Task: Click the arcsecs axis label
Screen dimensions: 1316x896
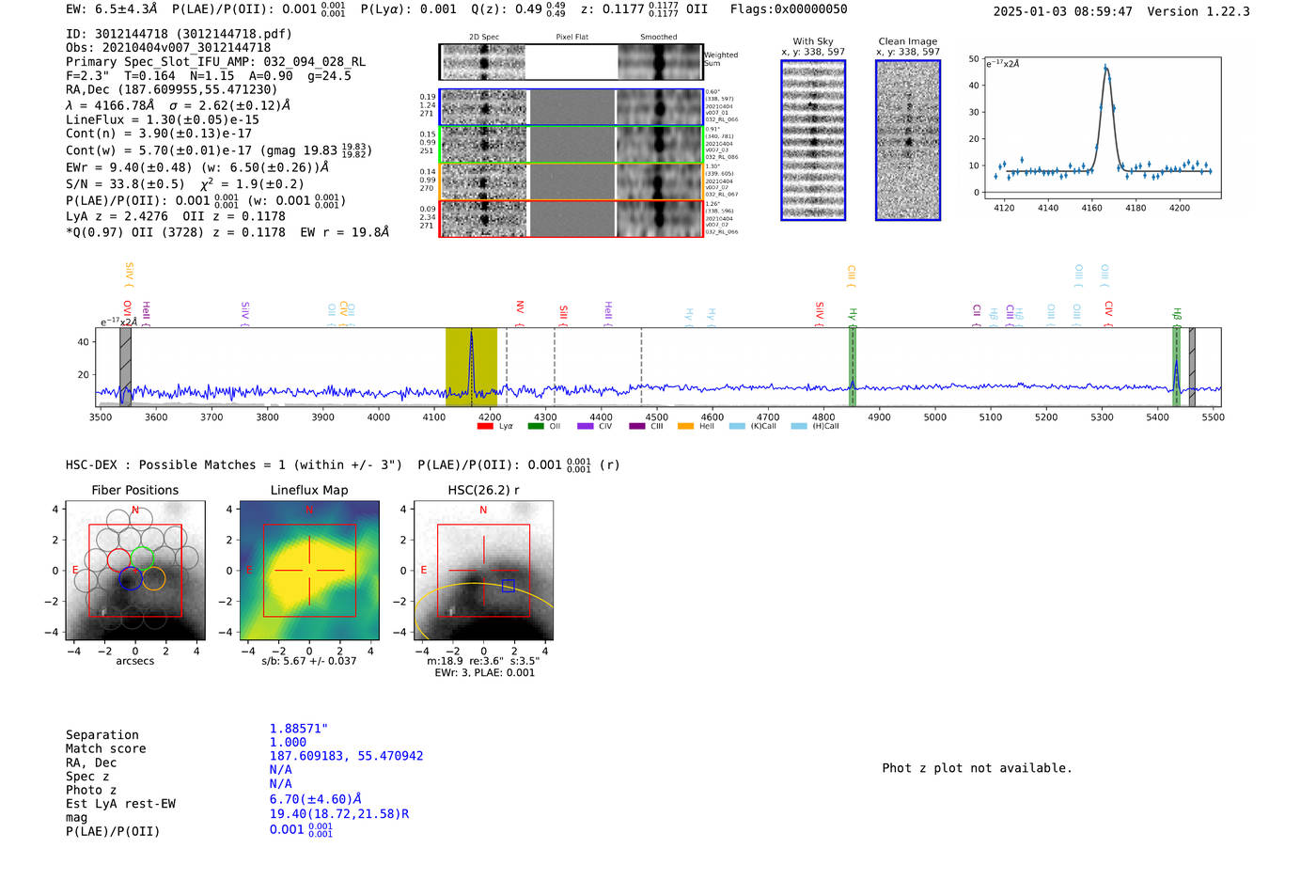Action: point(135,662)
